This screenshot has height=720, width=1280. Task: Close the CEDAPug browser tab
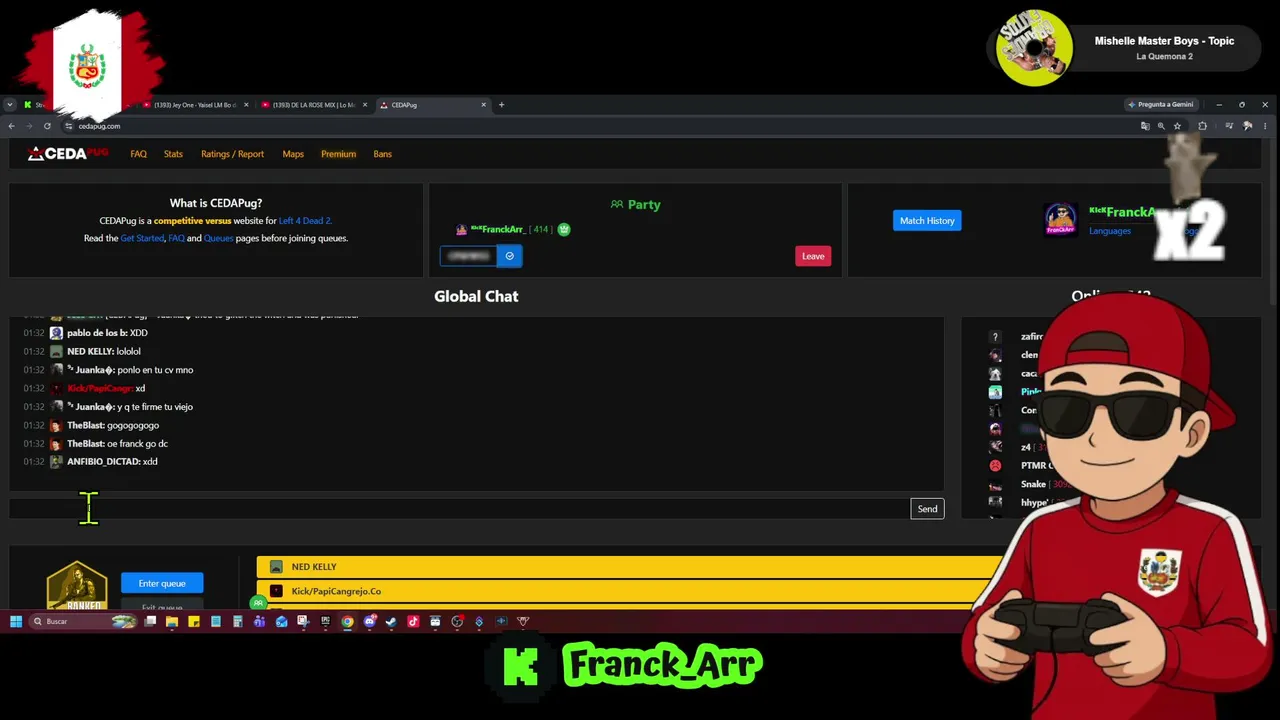[483, 105]
